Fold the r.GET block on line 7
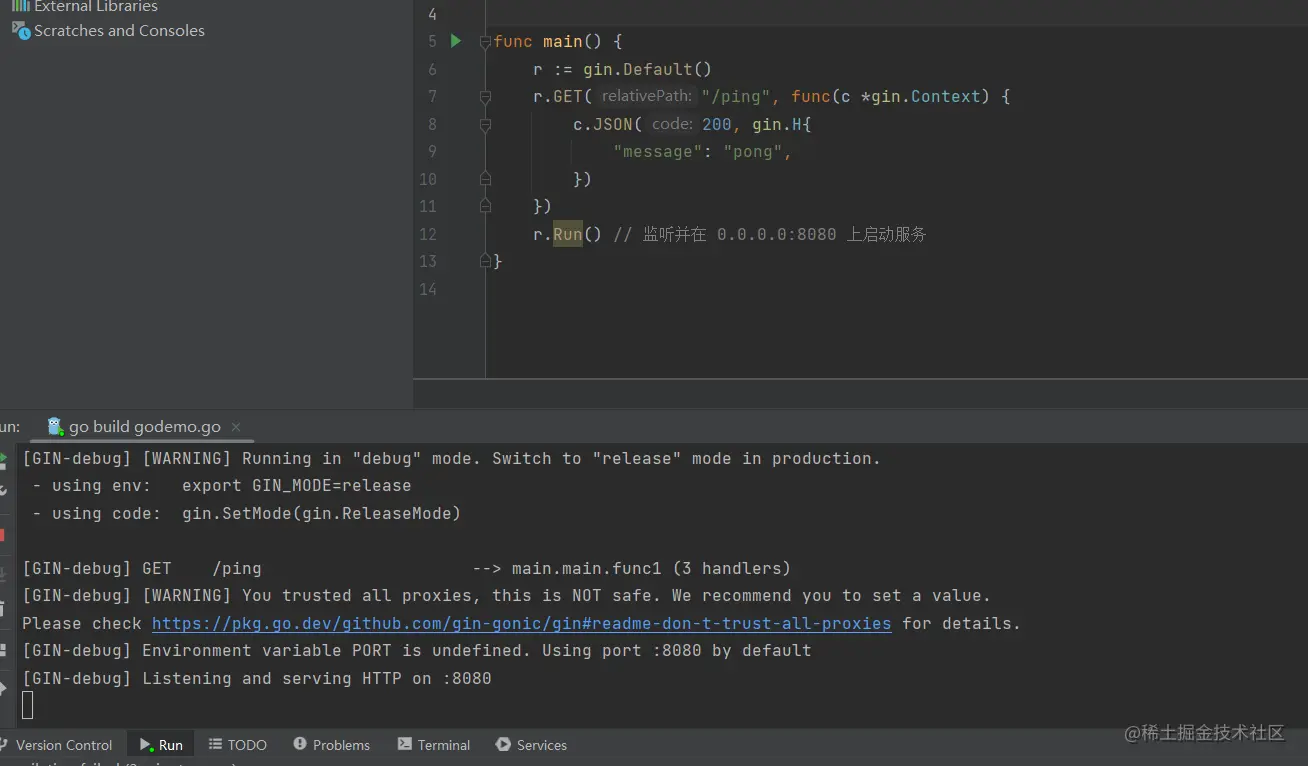Image resolution: width=1308 pixels, height=766 pixels. [485, 97]
